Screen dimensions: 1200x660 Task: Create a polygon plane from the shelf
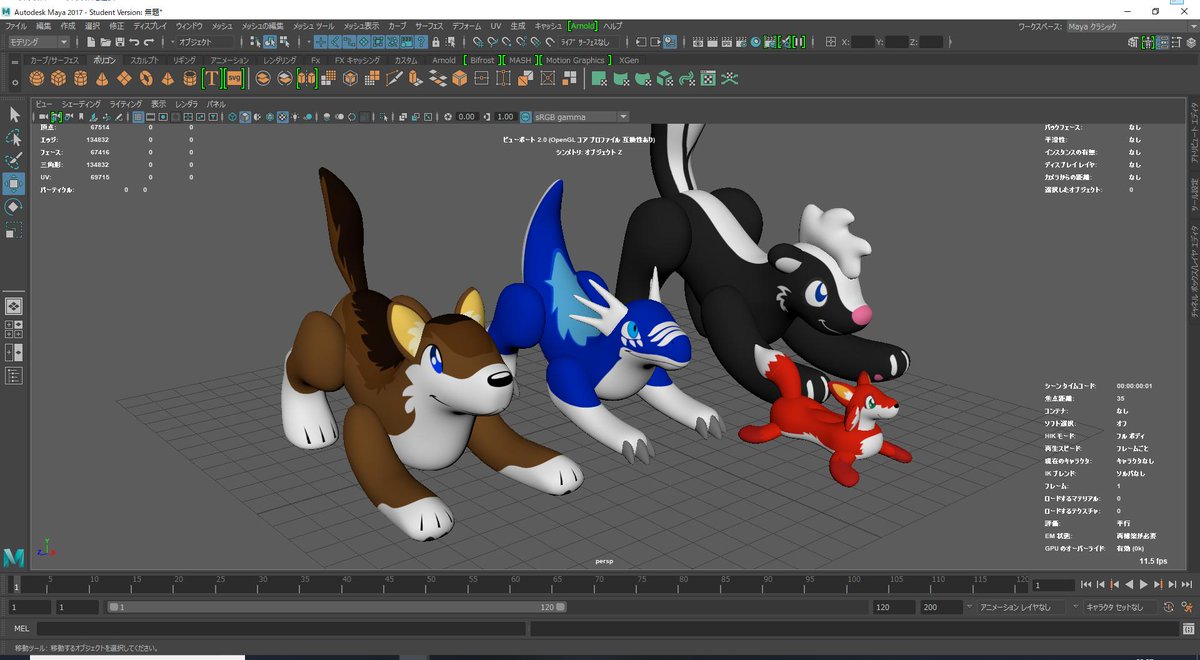[123, 78]
